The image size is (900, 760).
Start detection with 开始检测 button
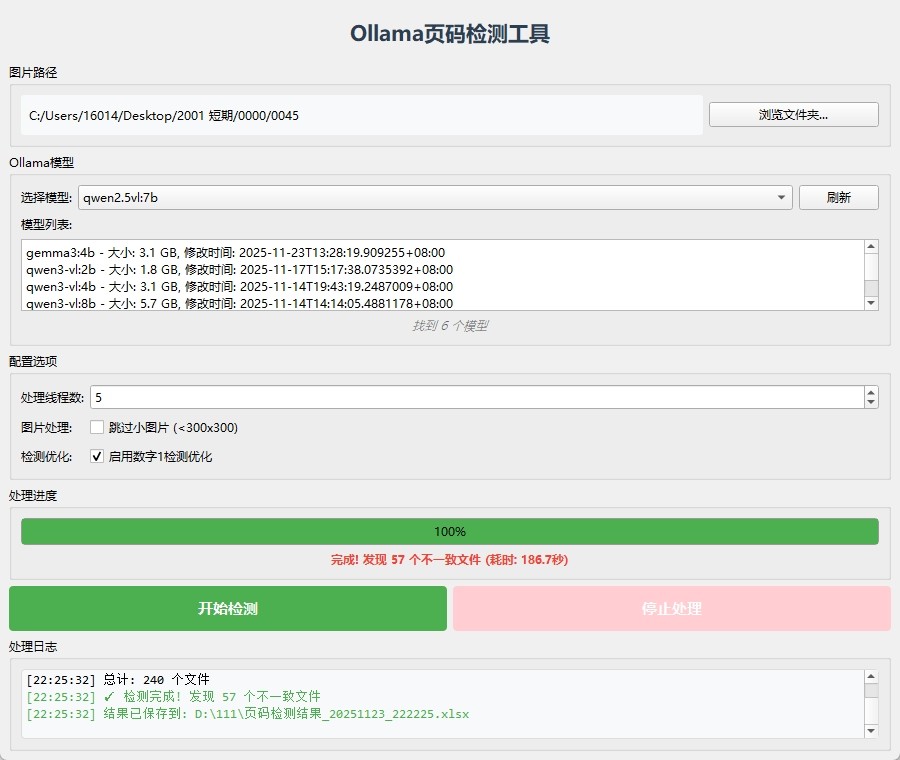[x=228, y=608]
